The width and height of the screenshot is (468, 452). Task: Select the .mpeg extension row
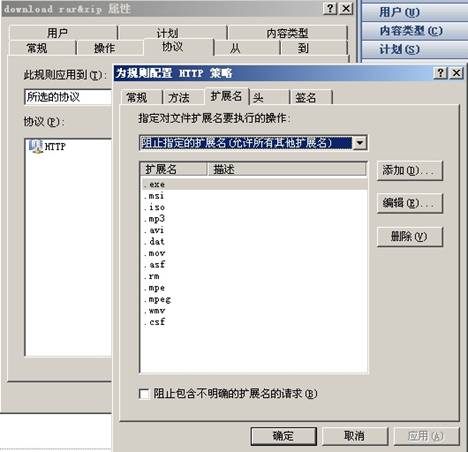coord(255,299)
